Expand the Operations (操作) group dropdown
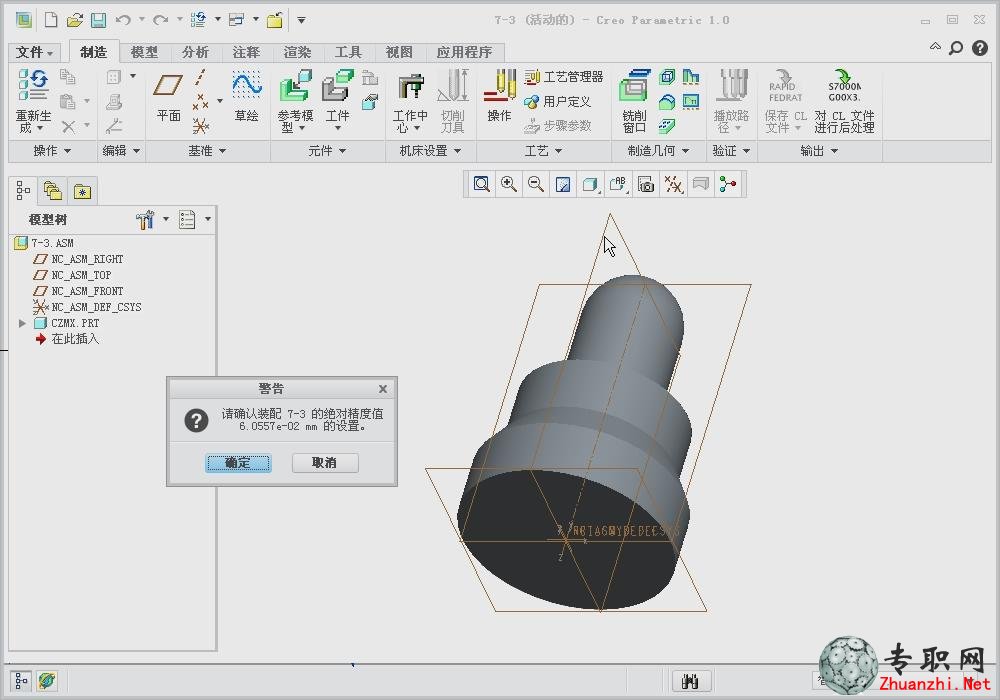Viewport: 1000px width, 700px height. click(52, 151)
